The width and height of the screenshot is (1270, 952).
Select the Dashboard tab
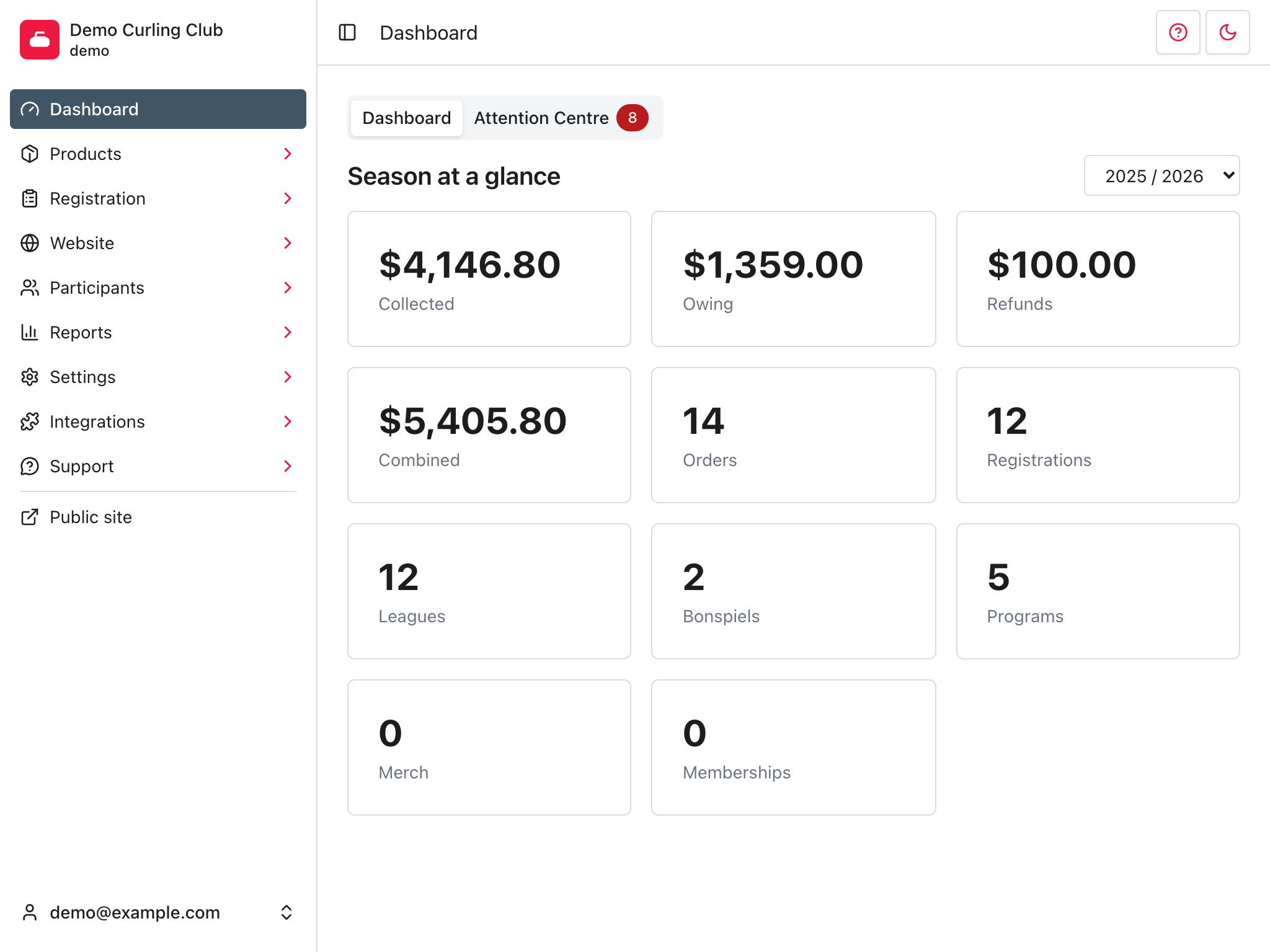pos(406,118)
